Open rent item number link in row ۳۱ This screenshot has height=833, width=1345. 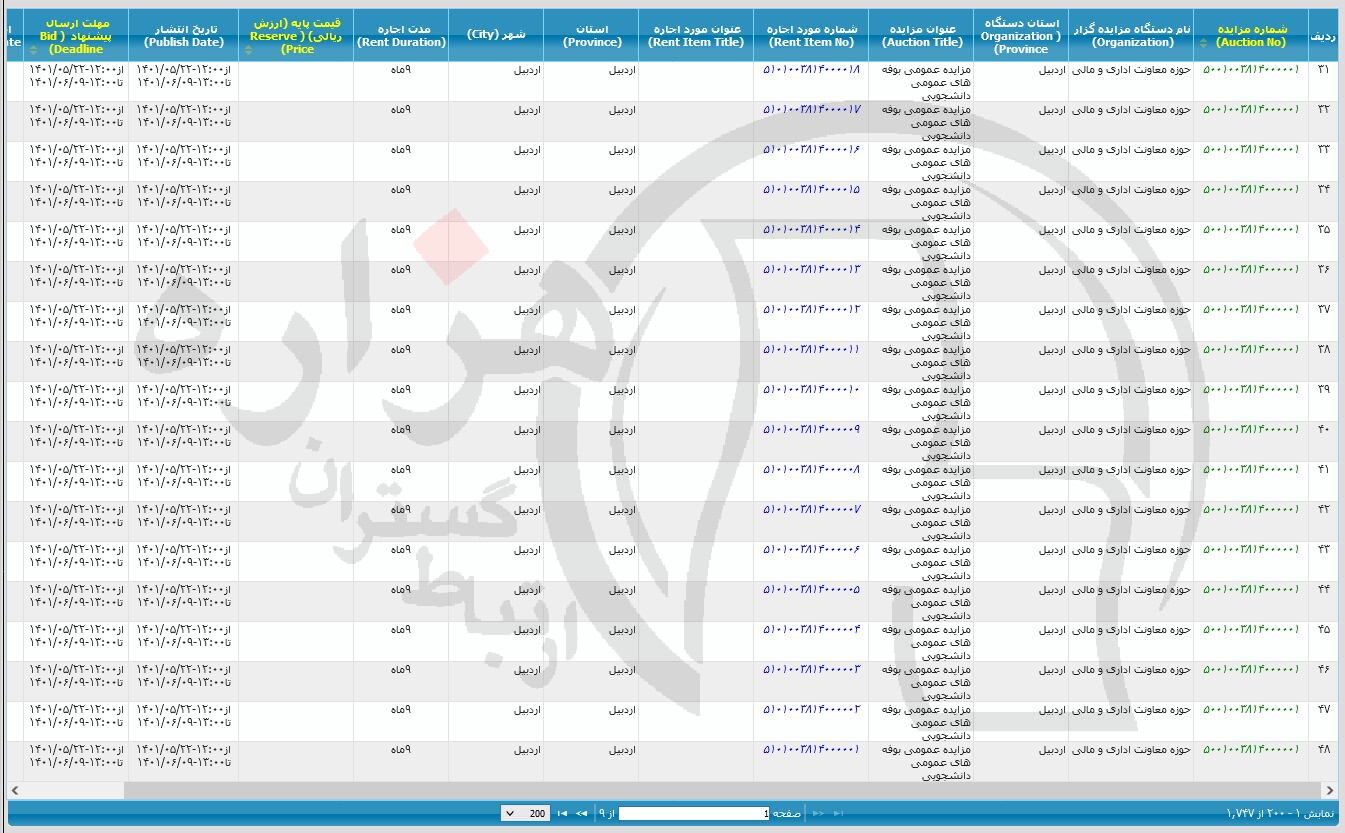[x=811, y=69]
